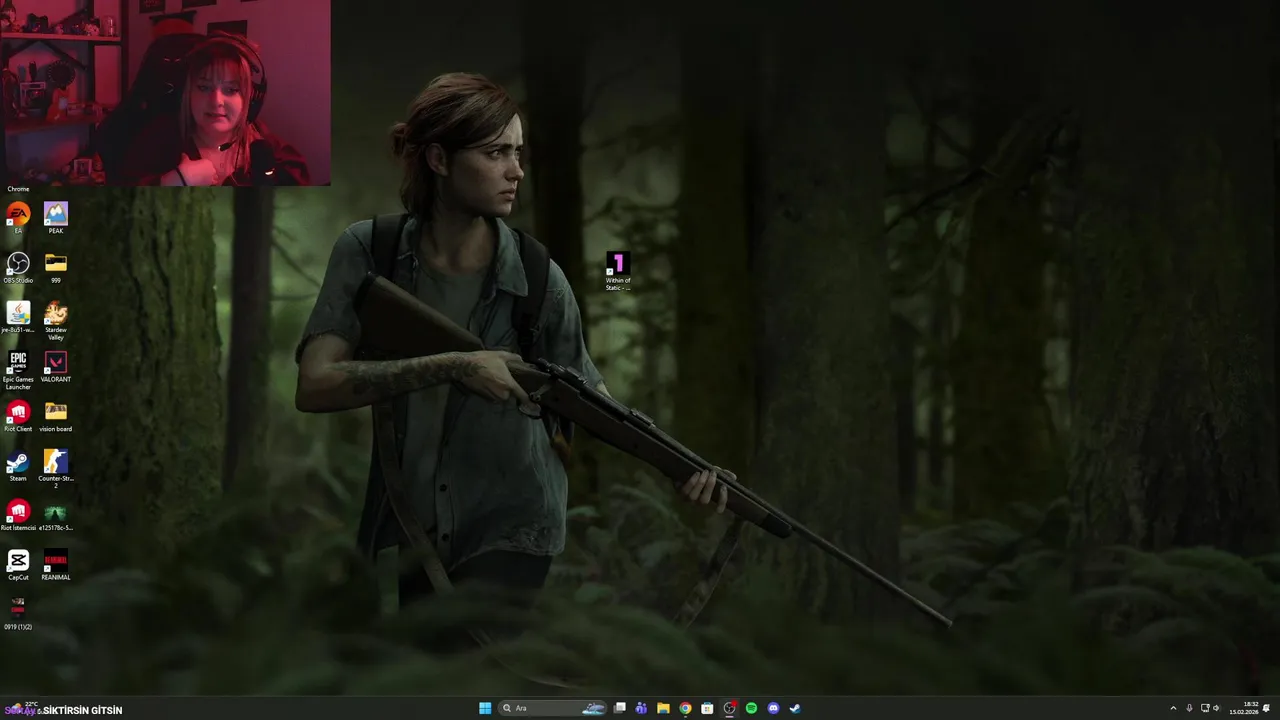Viewport: 1280px width, 720px height.
Task: Open Spotify from the taskbar
Action: tap(751, 708)
